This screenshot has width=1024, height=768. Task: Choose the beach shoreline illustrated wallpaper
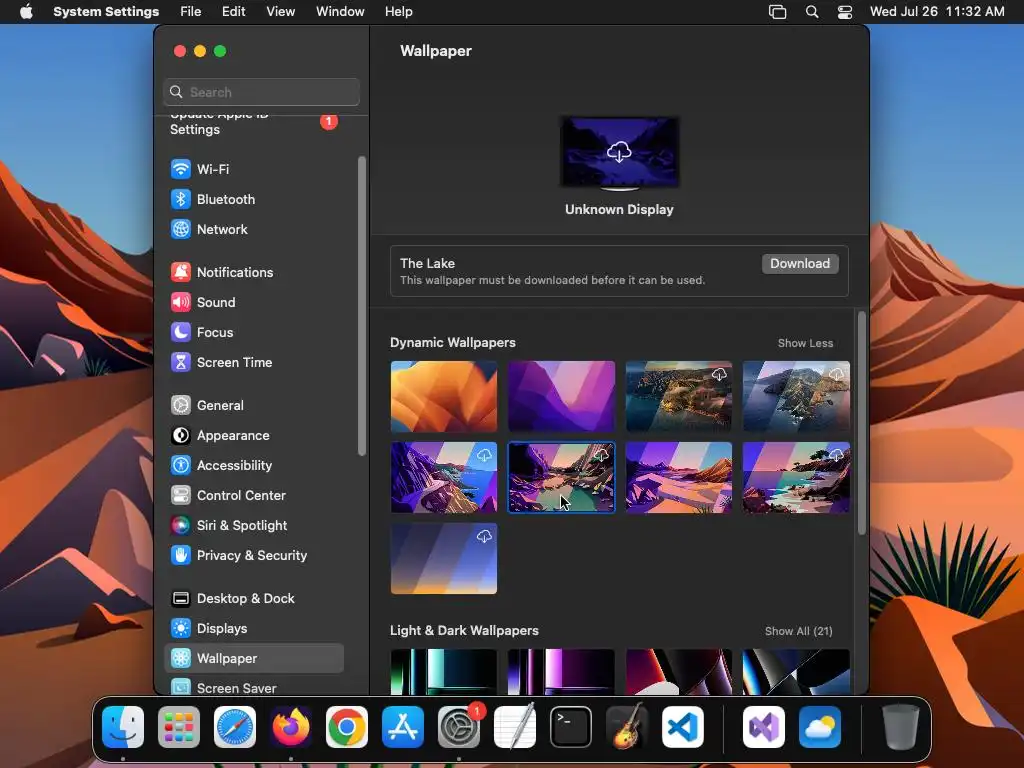(797, 477)
